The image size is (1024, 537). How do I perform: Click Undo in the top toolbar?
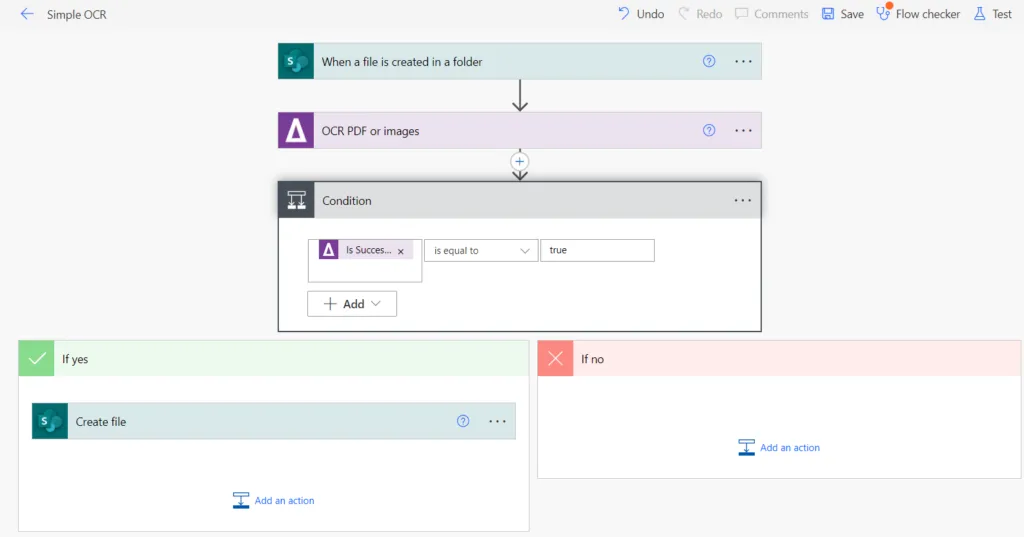pos(640,14)
